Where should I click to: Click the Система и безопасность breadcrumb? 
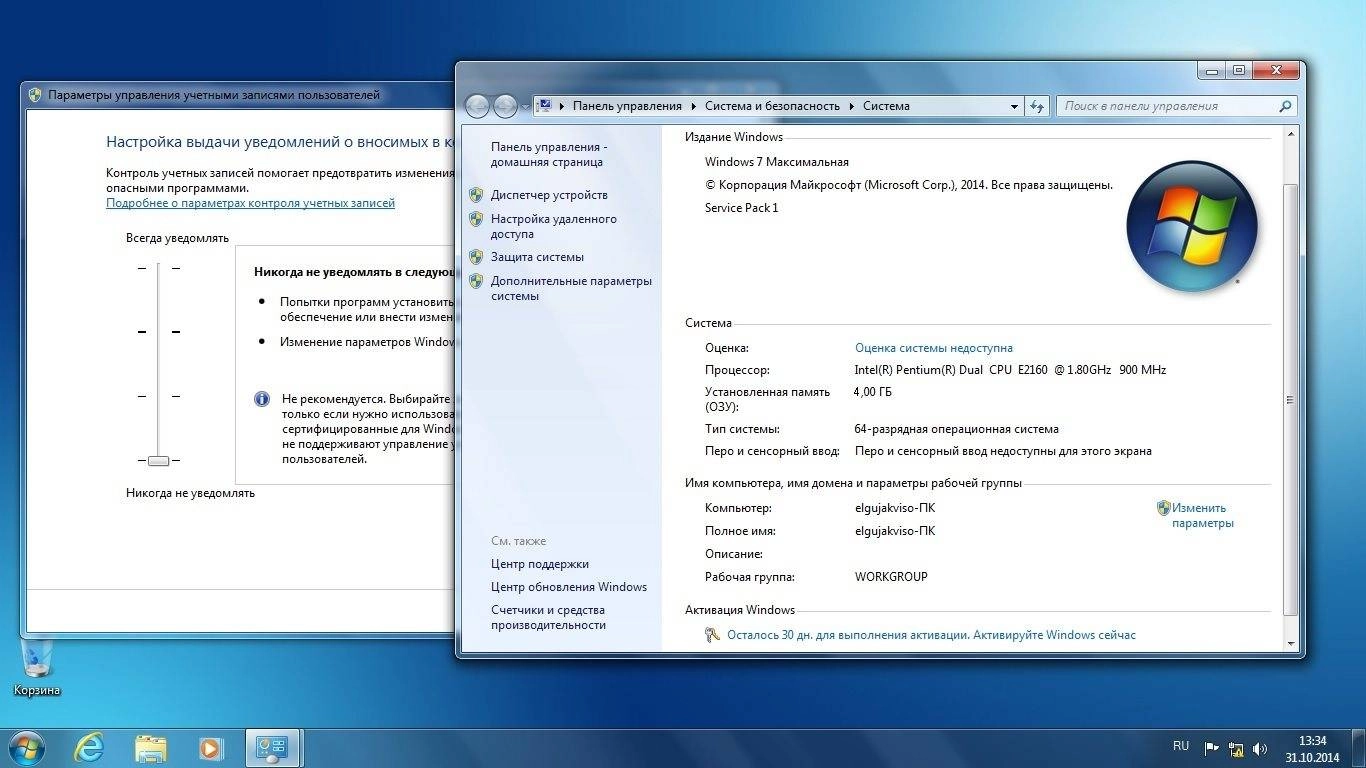(x=772, y=106)
